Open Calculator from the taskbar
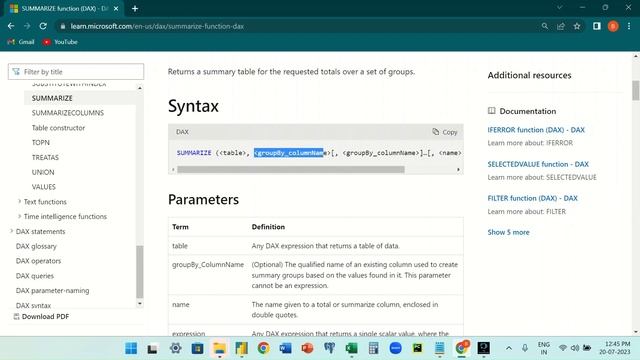The image size is (640, 360). (373, 348)
